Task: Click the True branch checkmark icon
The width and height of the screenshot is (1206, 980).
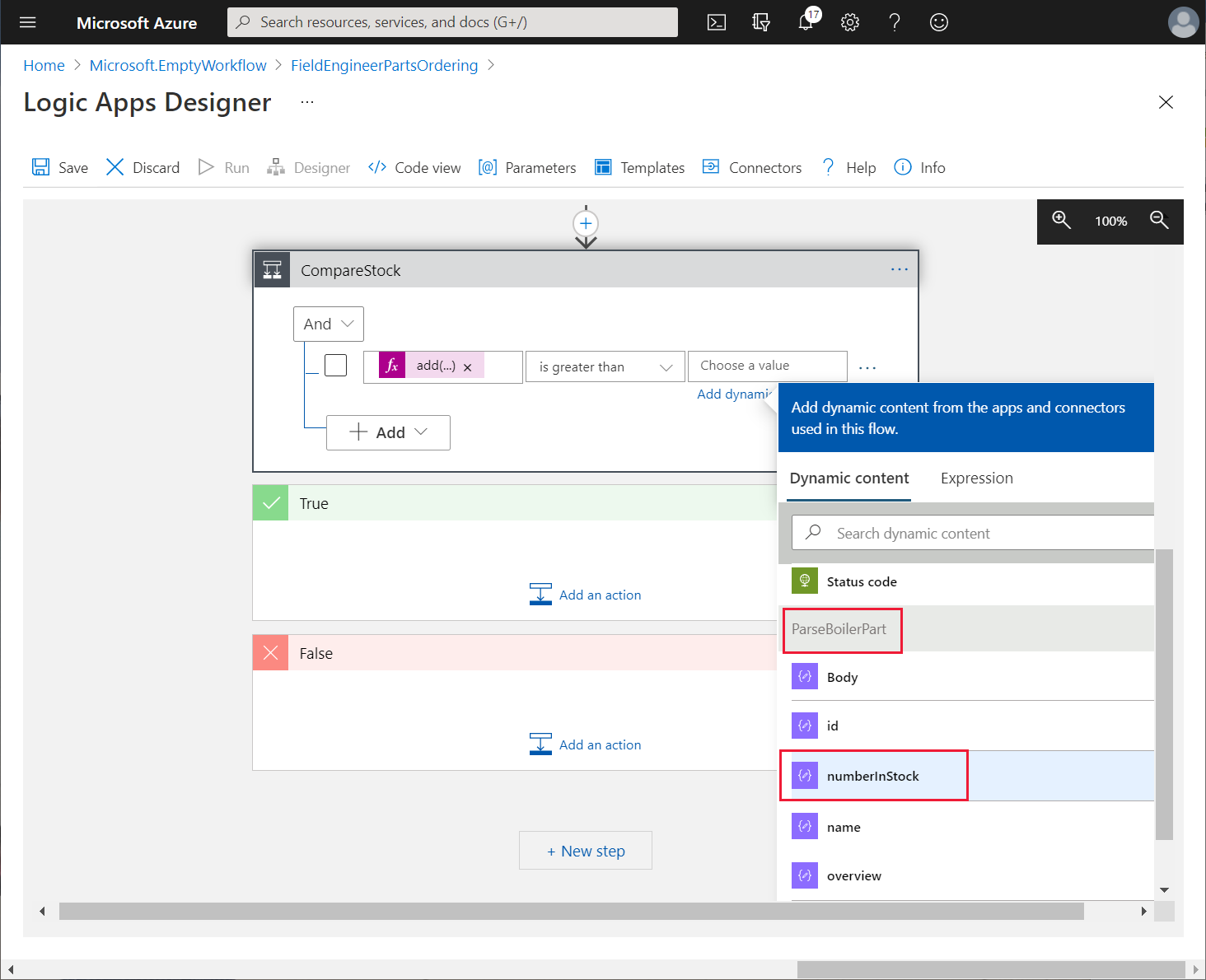Action: coord(270,503)
